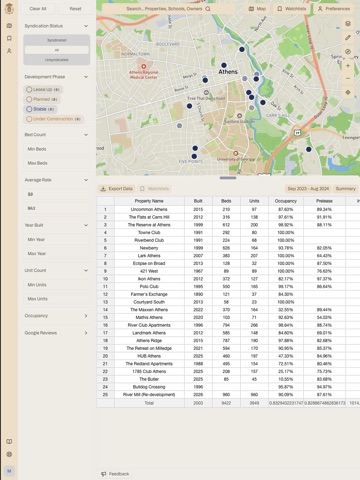Choose Syndicated in syndication status
This screenshot has height=480, width=360.
(57, 40)
